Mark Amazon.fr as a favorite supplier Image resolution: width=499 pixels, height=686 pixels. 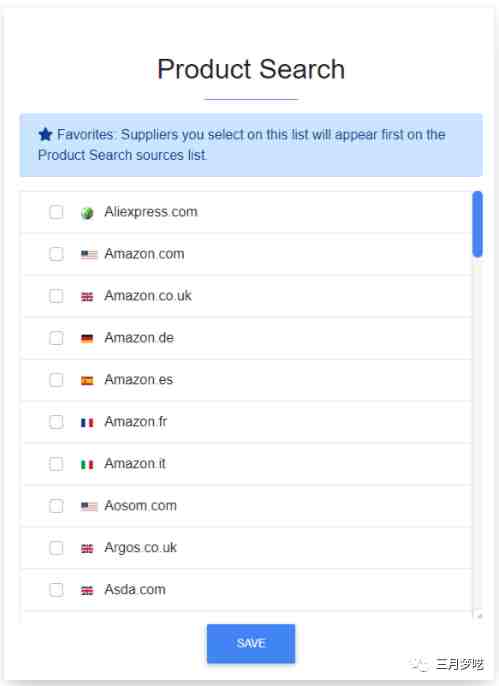coord(56,422)
